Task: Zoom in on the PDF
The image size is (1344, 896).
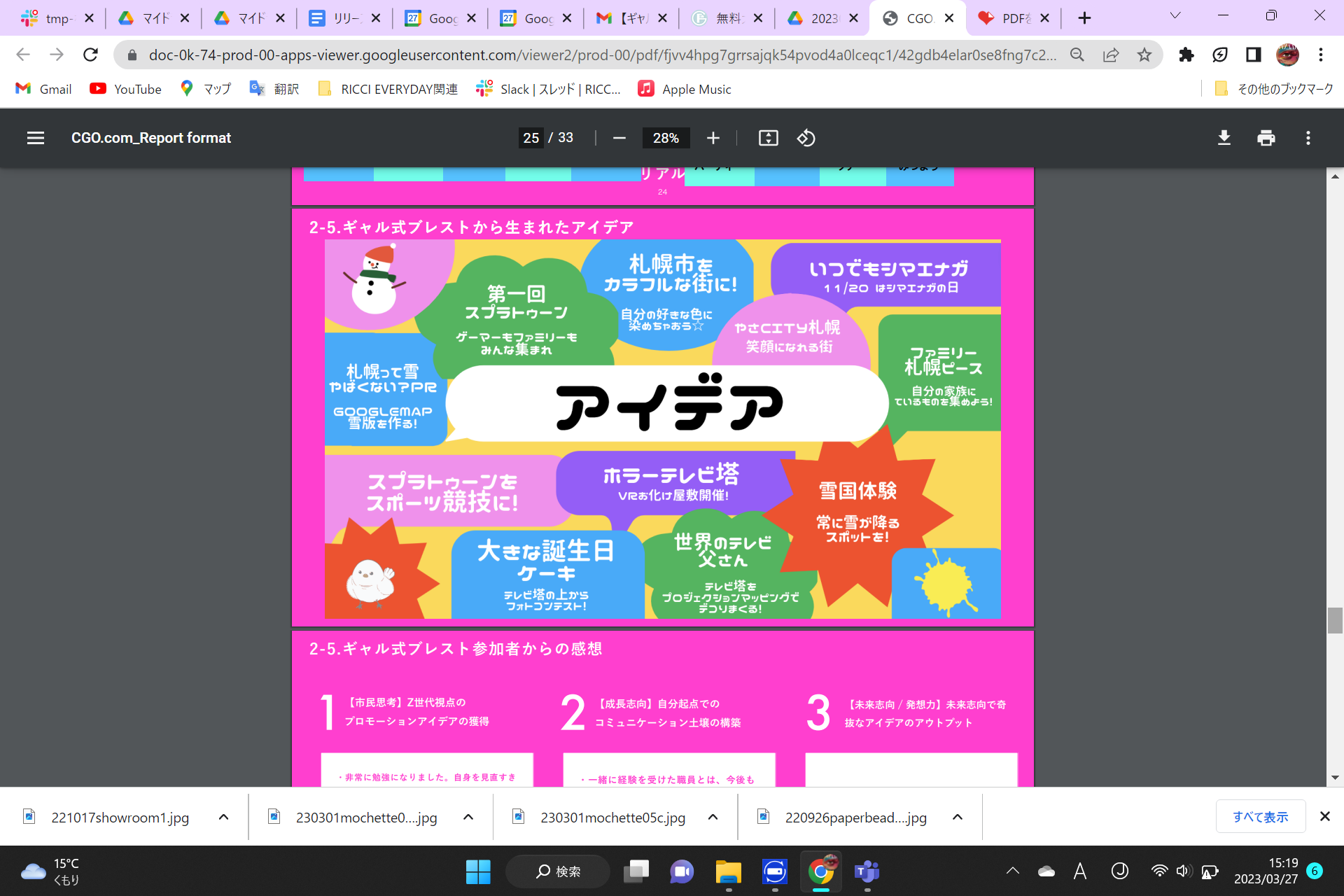Action: tap(713, 138)
